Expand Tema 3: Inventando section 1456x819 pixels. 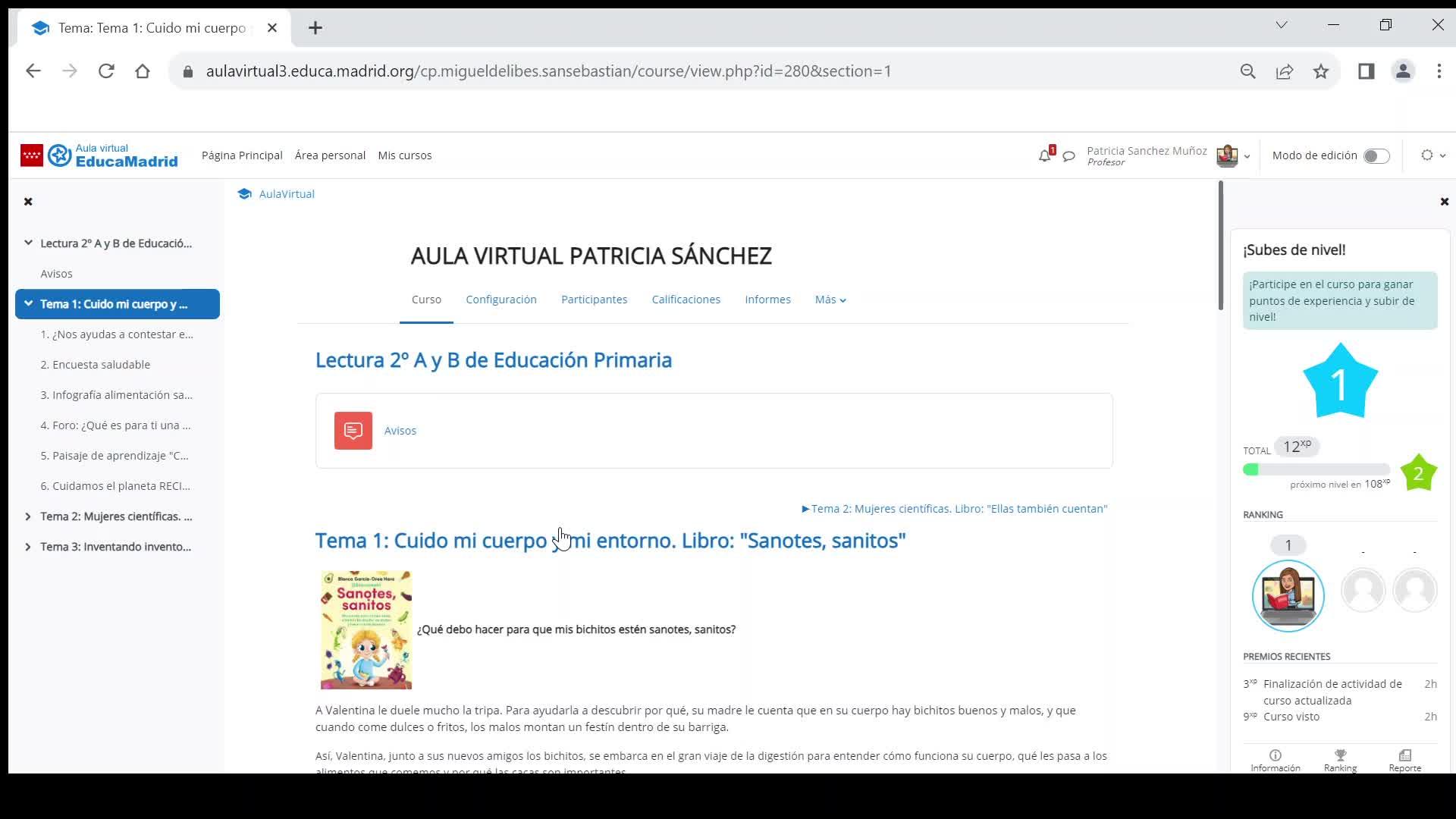(x=28, y=547)
